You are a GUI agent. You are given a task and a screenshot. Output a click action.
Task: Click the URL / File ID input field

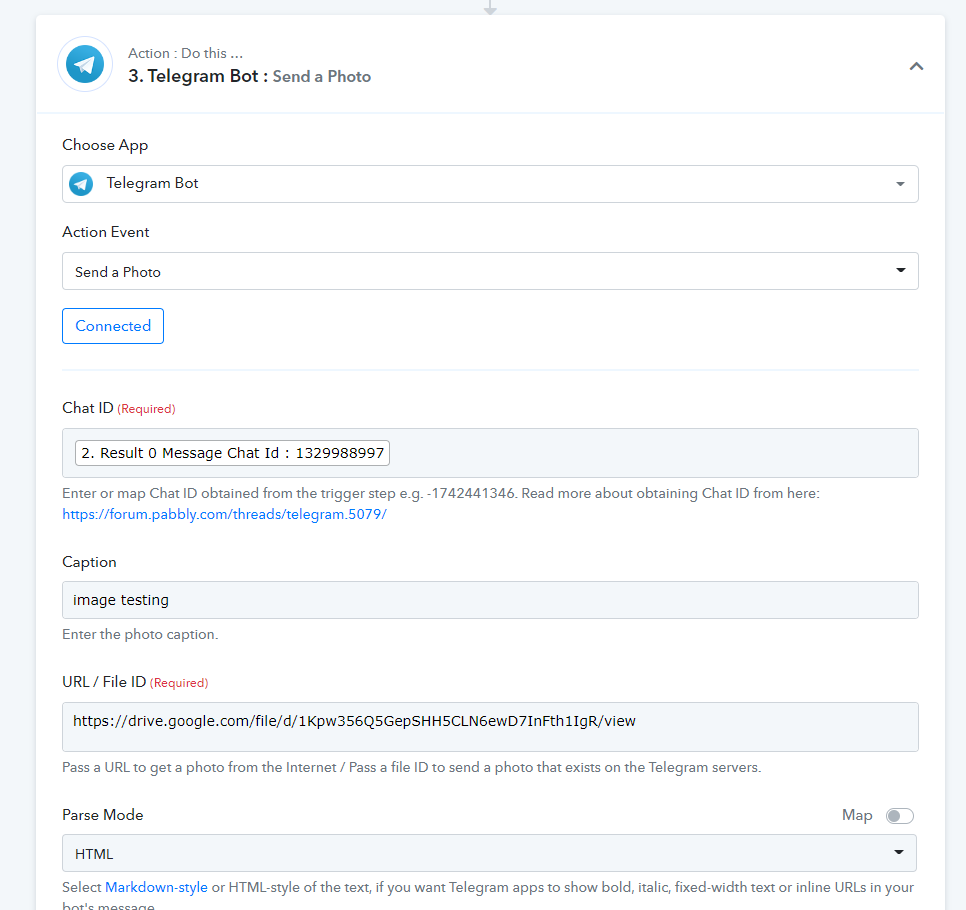click(x=490, y=727)
